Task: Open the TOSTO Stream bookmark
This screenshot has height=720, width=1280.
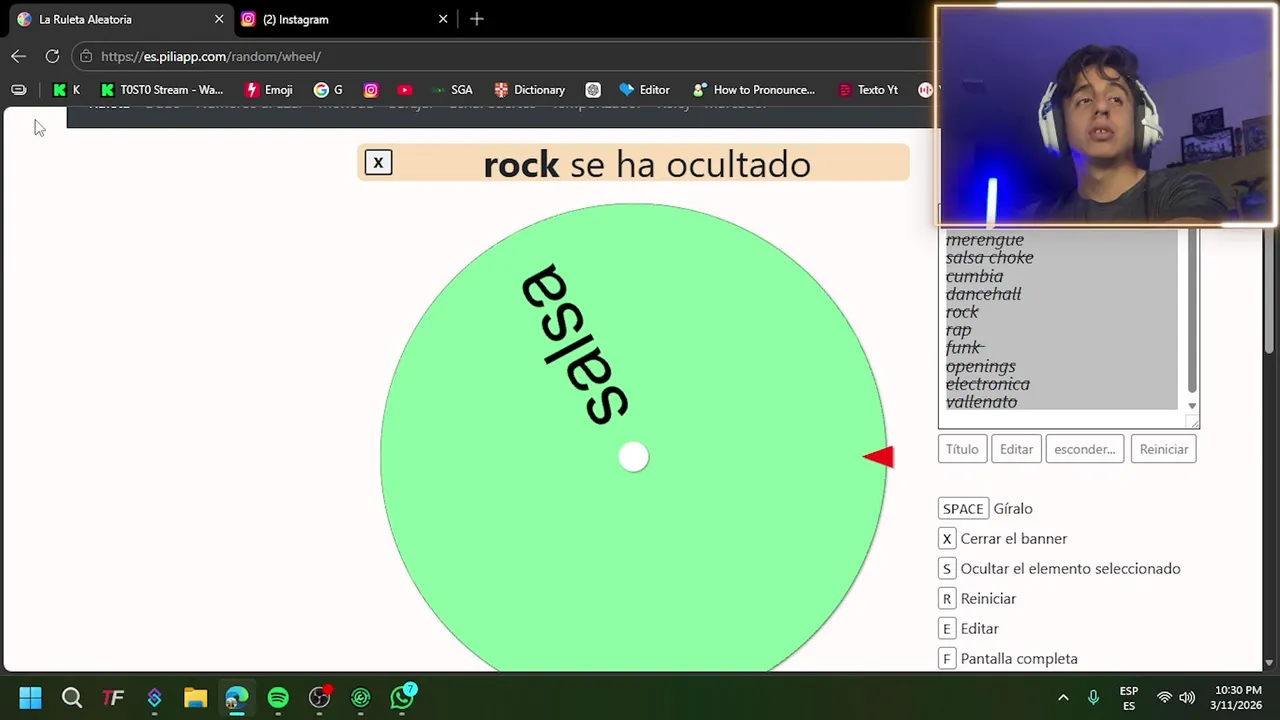Action: (162, 90)
